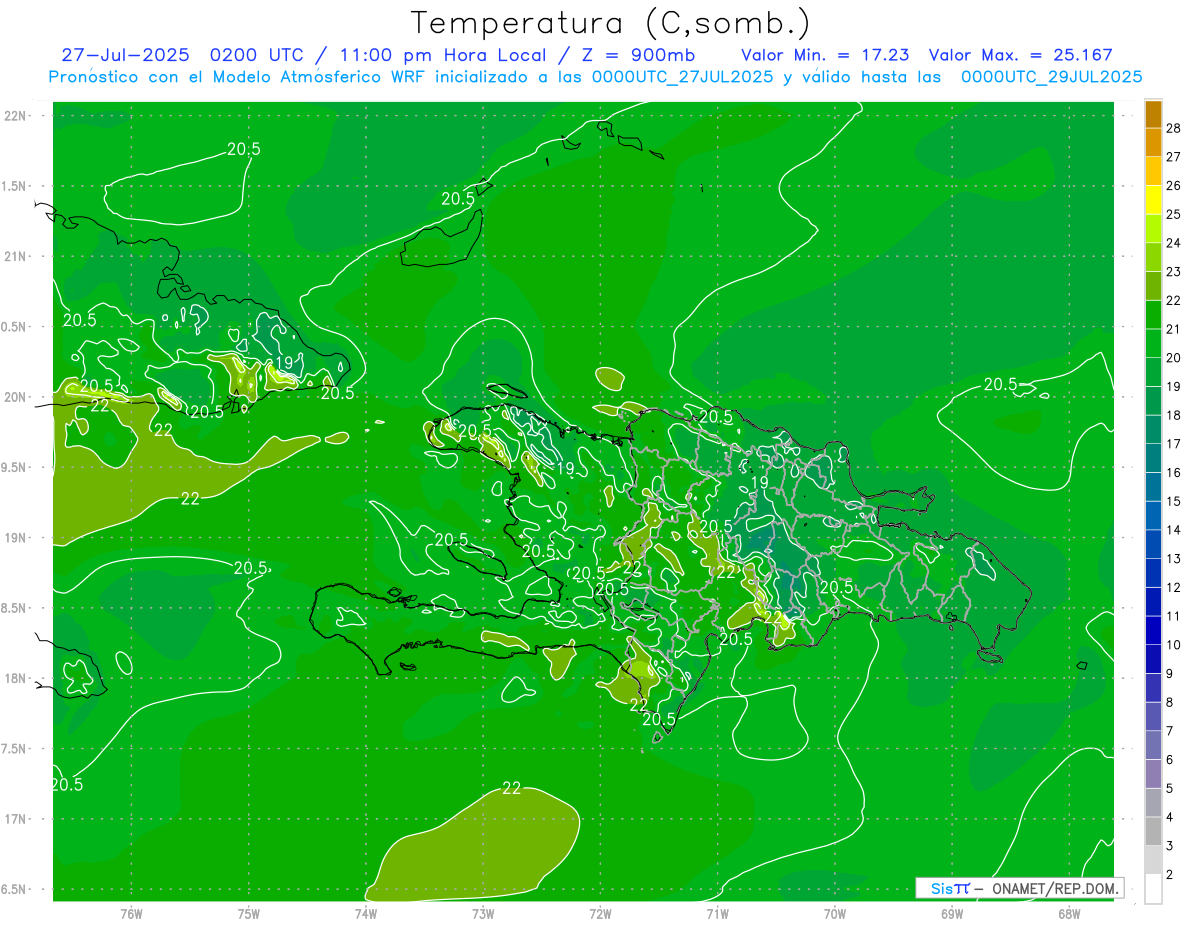
Task: Click the legend value label '21'
Action: (1173, 329)
